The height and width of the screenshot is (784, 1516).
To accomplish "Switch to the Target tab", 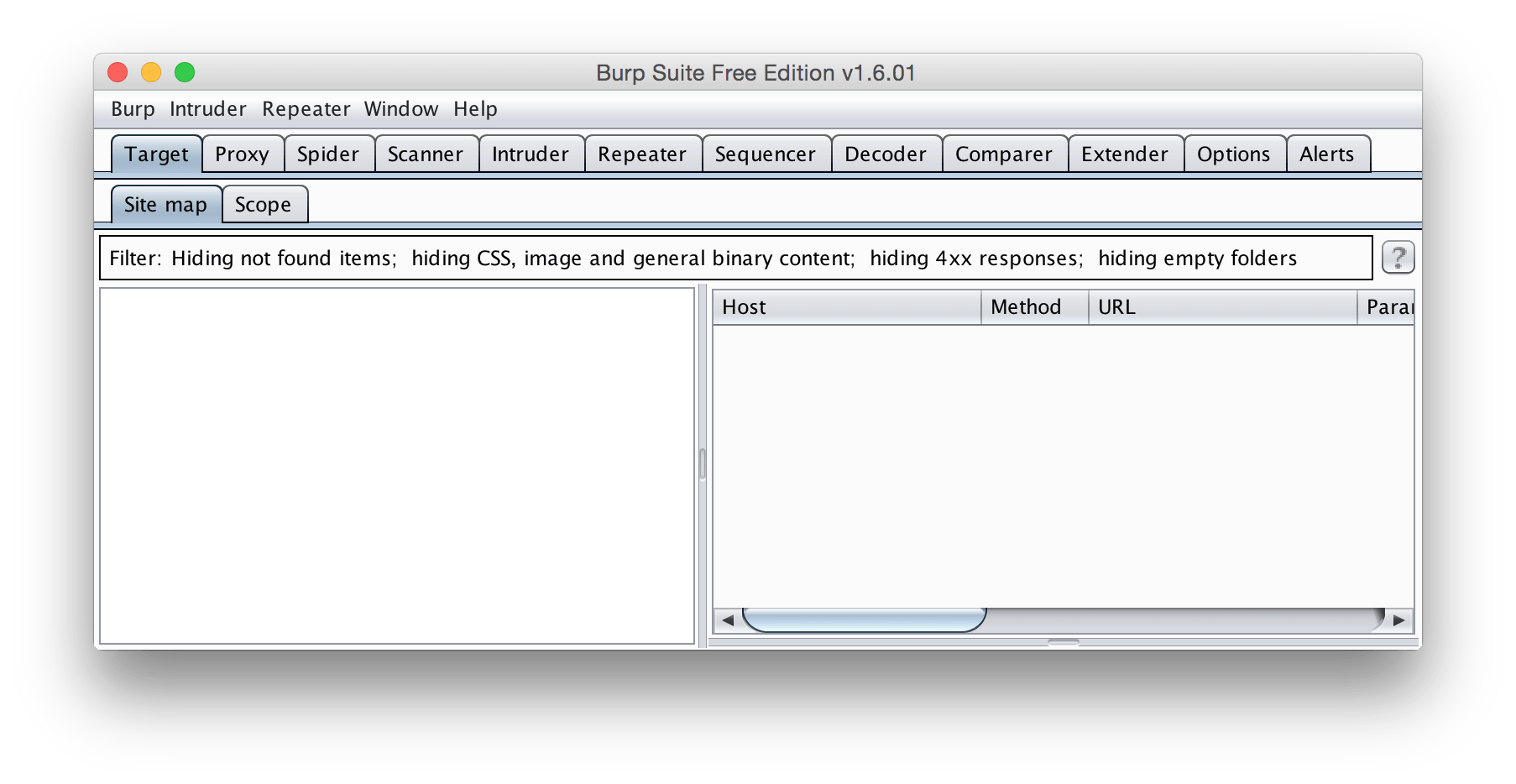I will (157, 154).
